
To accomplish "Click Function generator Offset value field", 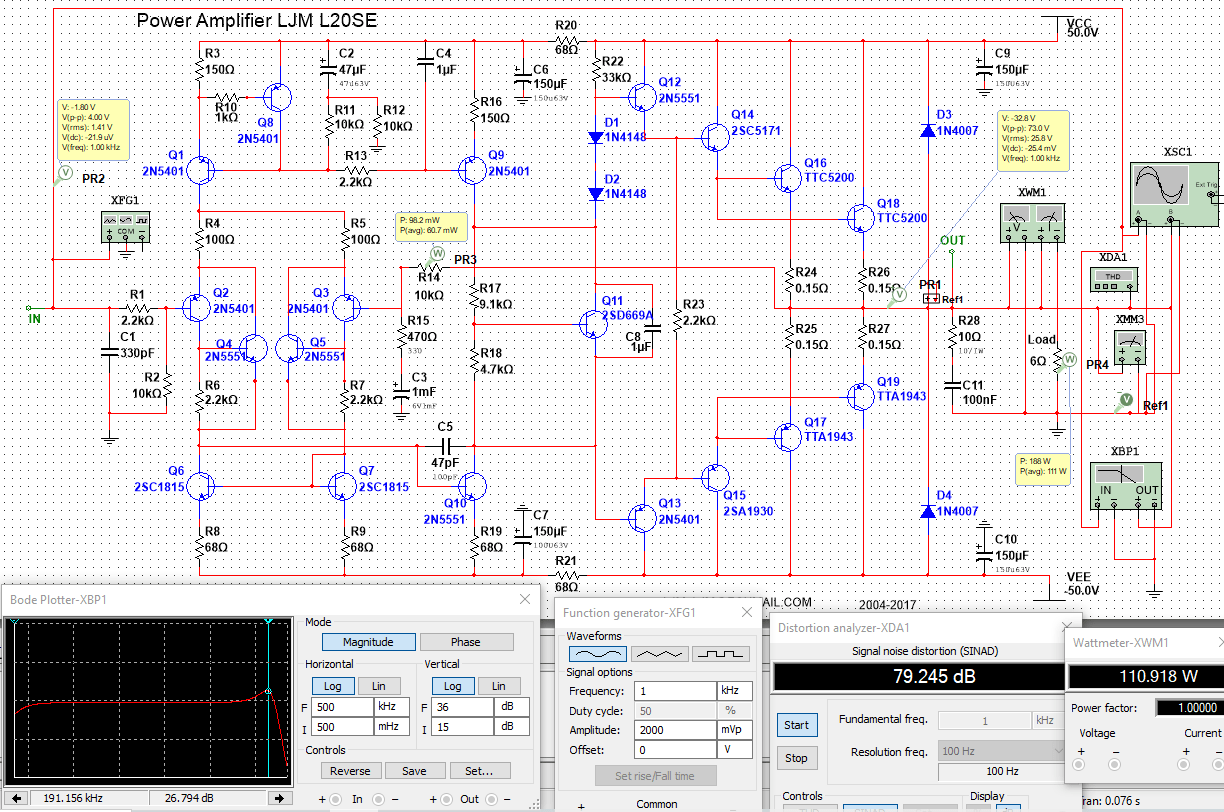I will pos(674,749).
